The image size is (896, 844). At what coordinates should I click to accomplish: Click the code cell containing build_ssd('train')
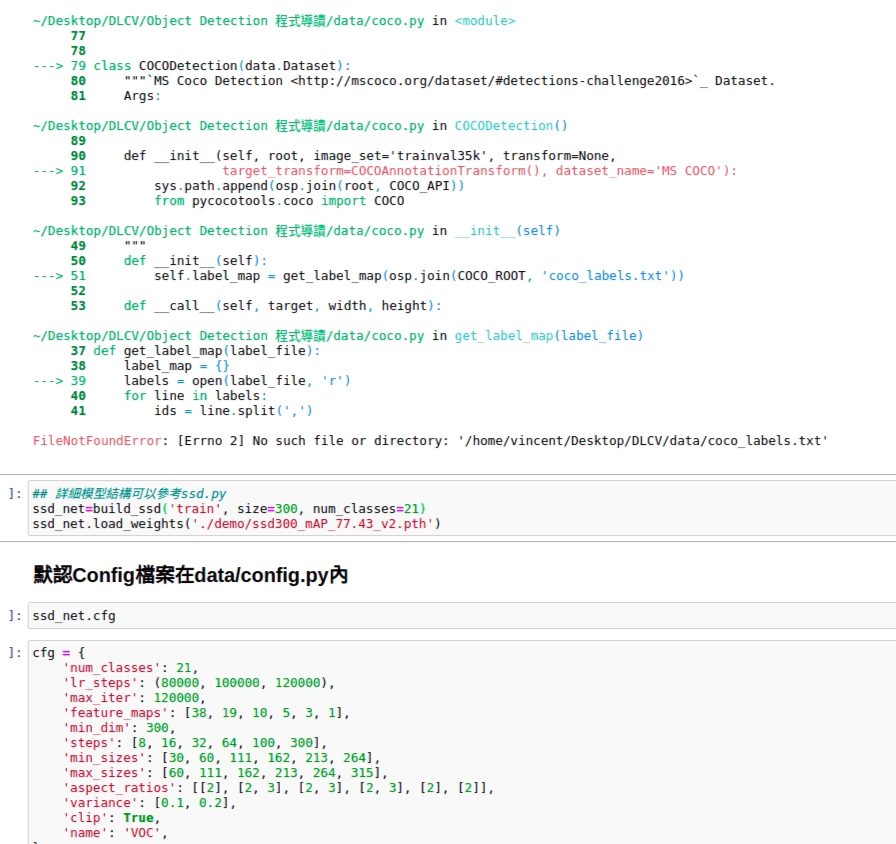tap(462, 509)
